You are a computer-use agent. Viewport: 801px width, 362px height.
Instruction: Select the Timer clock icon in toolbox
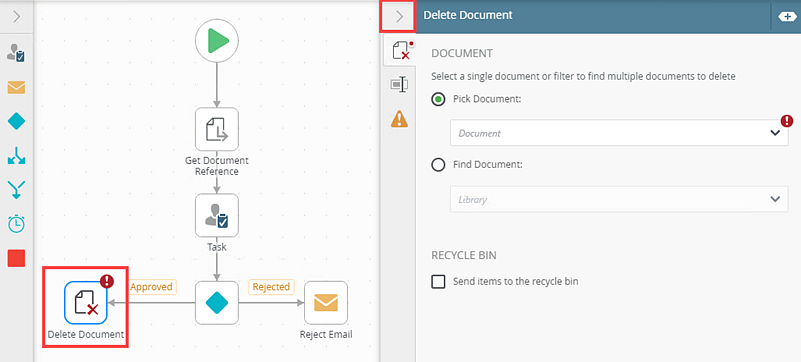[x=16, y=224]
